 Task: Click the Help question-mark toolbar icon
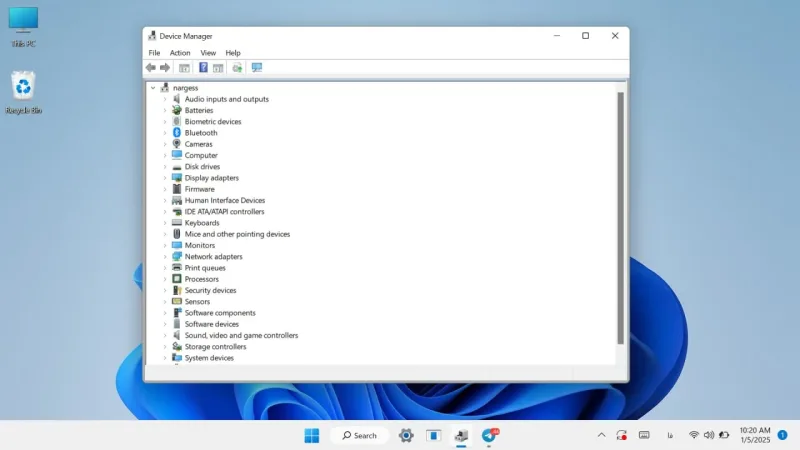(x=203, y=67)
